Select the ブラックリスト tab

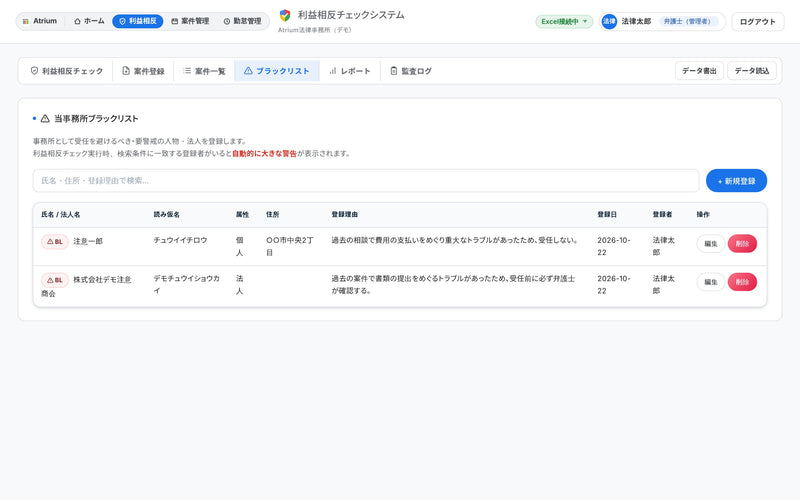pyautogui.click(x=277, y=71)
